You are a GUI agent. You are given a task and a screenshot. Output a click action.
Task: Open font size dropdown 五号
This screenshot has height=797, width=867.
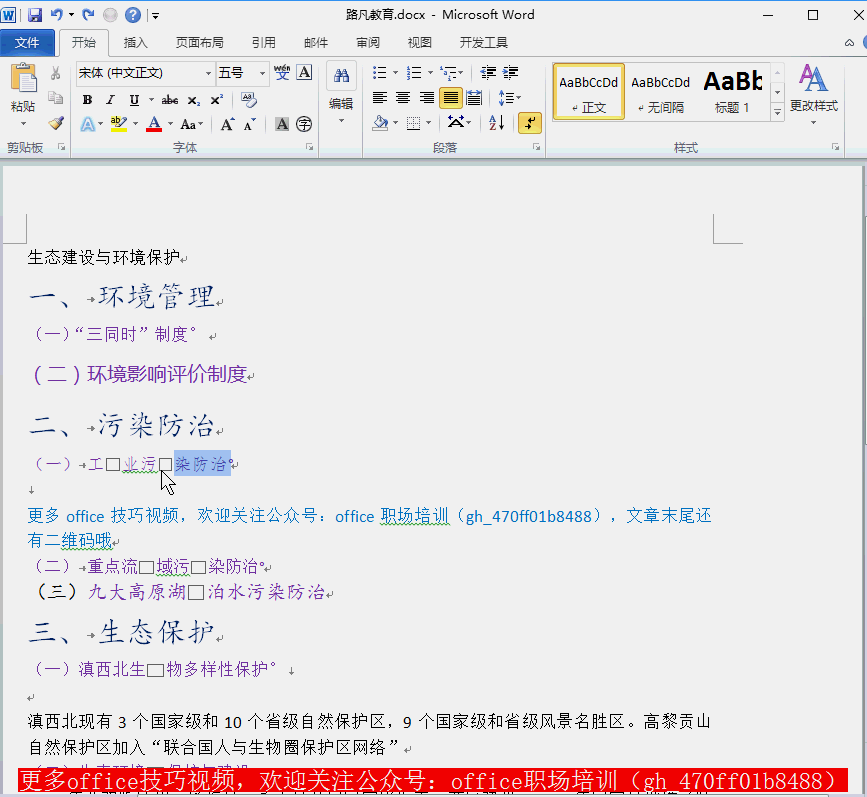click(262, 73)
